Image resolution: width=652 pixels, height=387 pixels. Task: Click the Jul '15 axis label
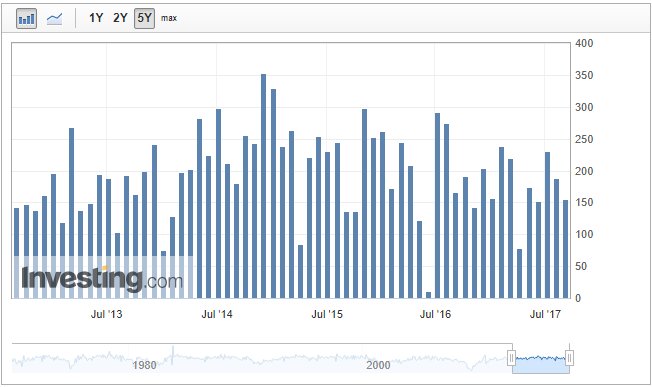327,314
